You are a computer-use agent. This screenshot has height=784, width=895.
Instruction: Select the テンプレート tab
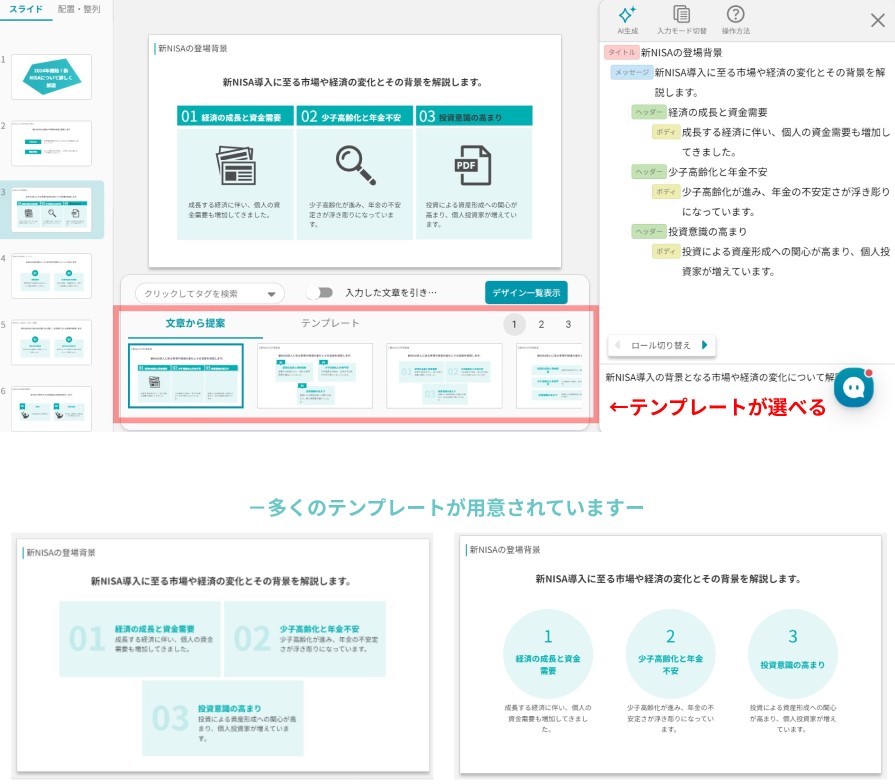click(330, 323)
